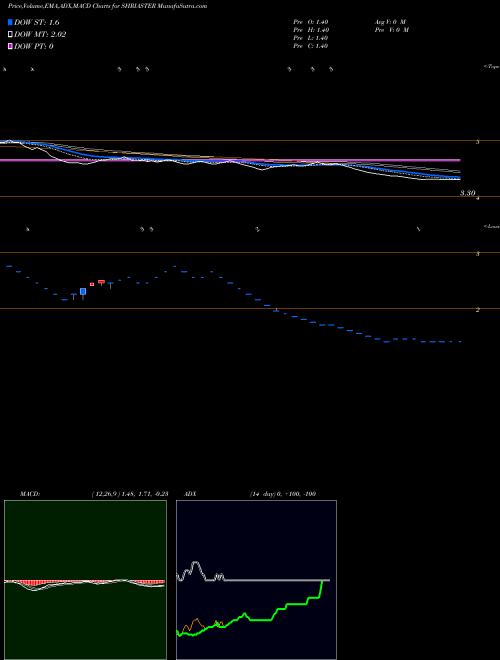The image size is (500, 660).
Task: Select the 'DOW ST: 1.6' label
Action: click(x=37, y=23)
